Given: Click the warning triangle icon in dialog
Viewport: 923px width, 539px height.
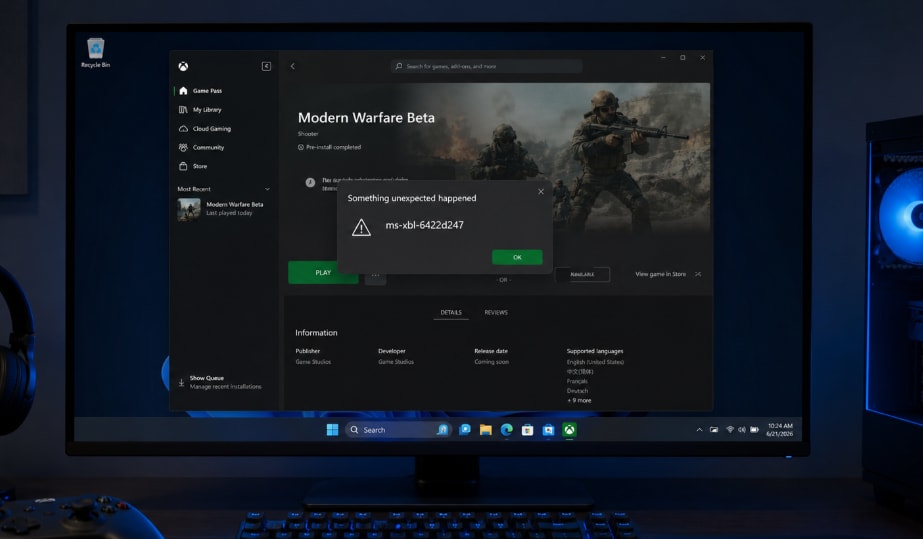Looking at the screenshot, I should (x=361, y=227).
